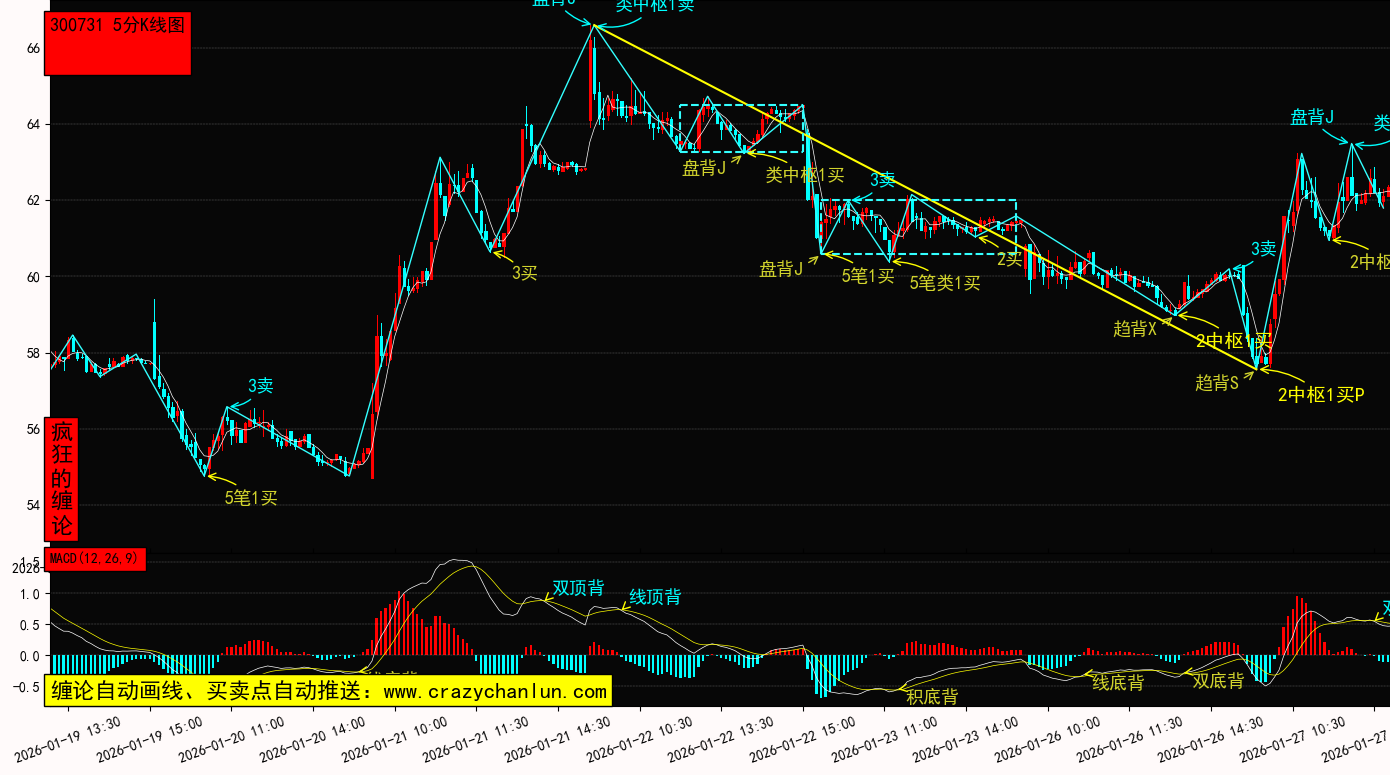Click the 积底背 MACD marker
The height and width of the screenshot is (775, 1390).
coord(932,696)
